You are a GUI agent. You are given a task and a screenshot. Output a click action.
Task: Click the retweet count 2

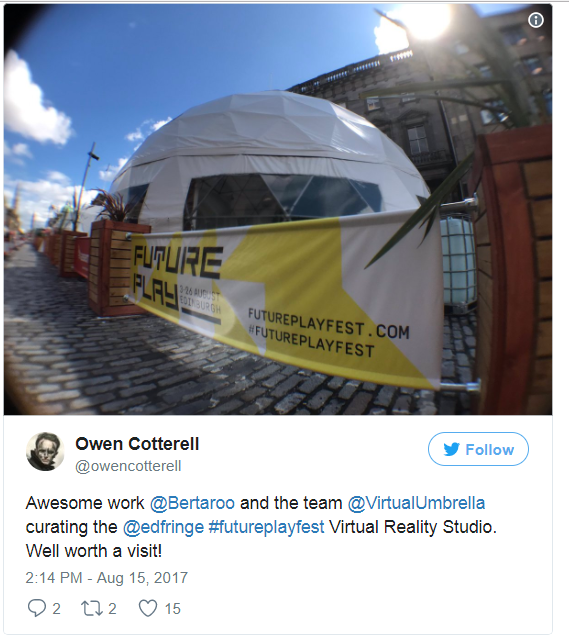[x=112, y=609]
